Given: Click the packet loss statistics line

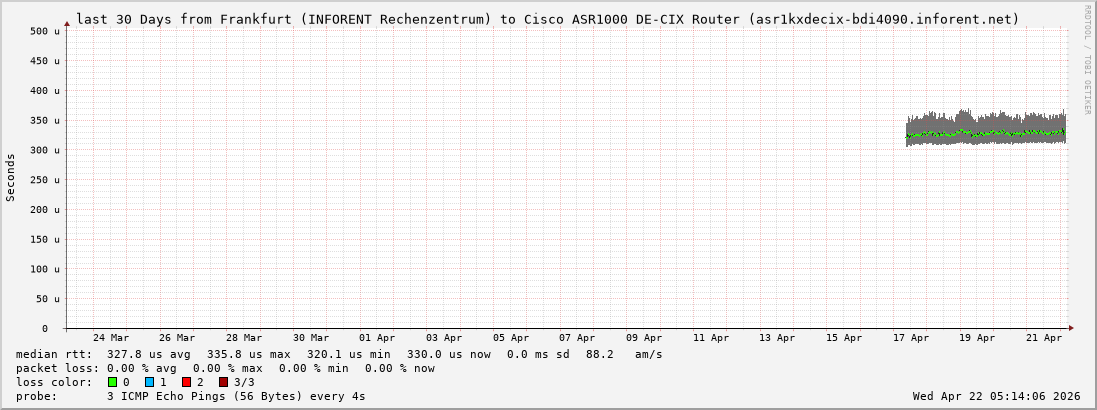Looking at the screenshot, I should pyautogui.click(x=225, y=368).
